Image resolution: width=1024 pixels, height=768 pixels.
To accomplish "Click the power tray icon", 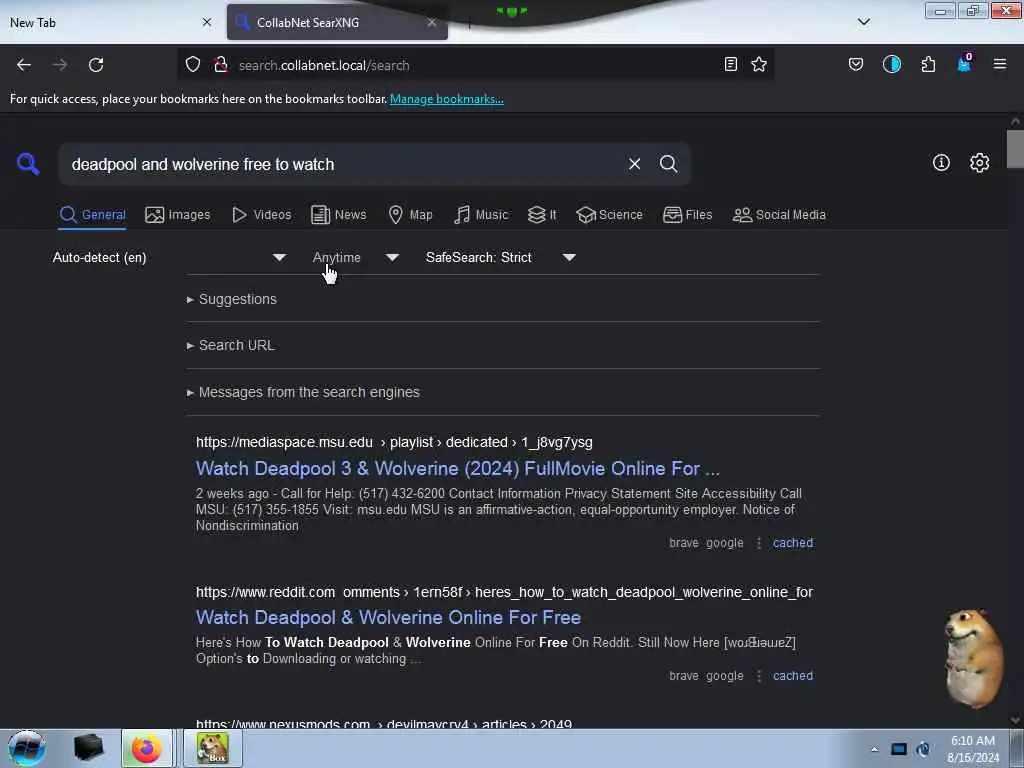I will [923, 749].
